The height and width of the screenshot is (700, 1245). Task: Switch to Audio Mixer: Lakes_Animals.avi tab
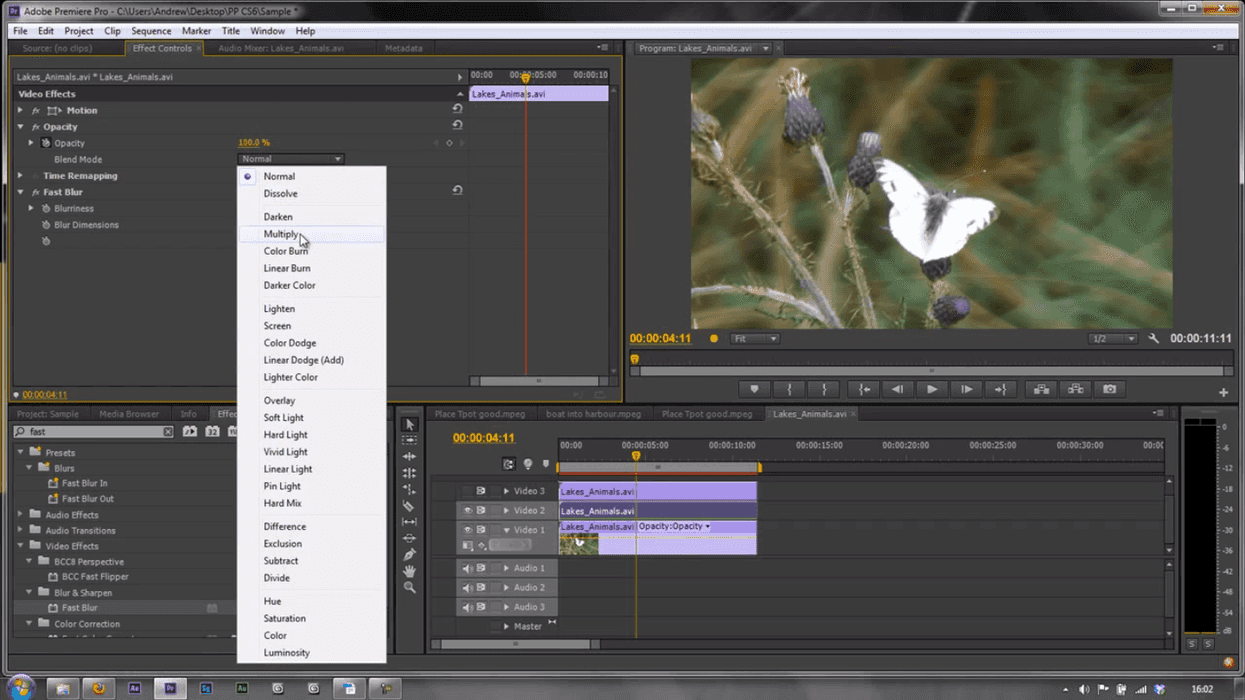tap(281, 48)
